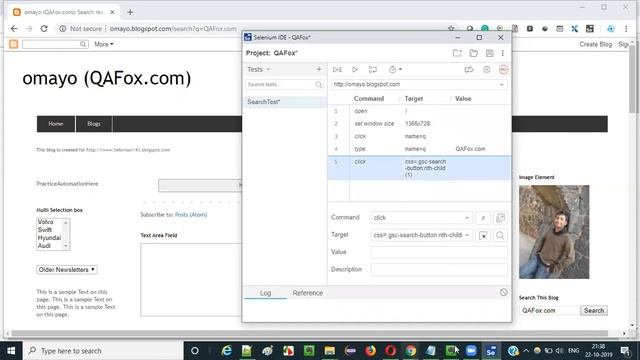Click taskbar 'Type here to search'
Screen dimensions: 640x360
pos(103,351)
